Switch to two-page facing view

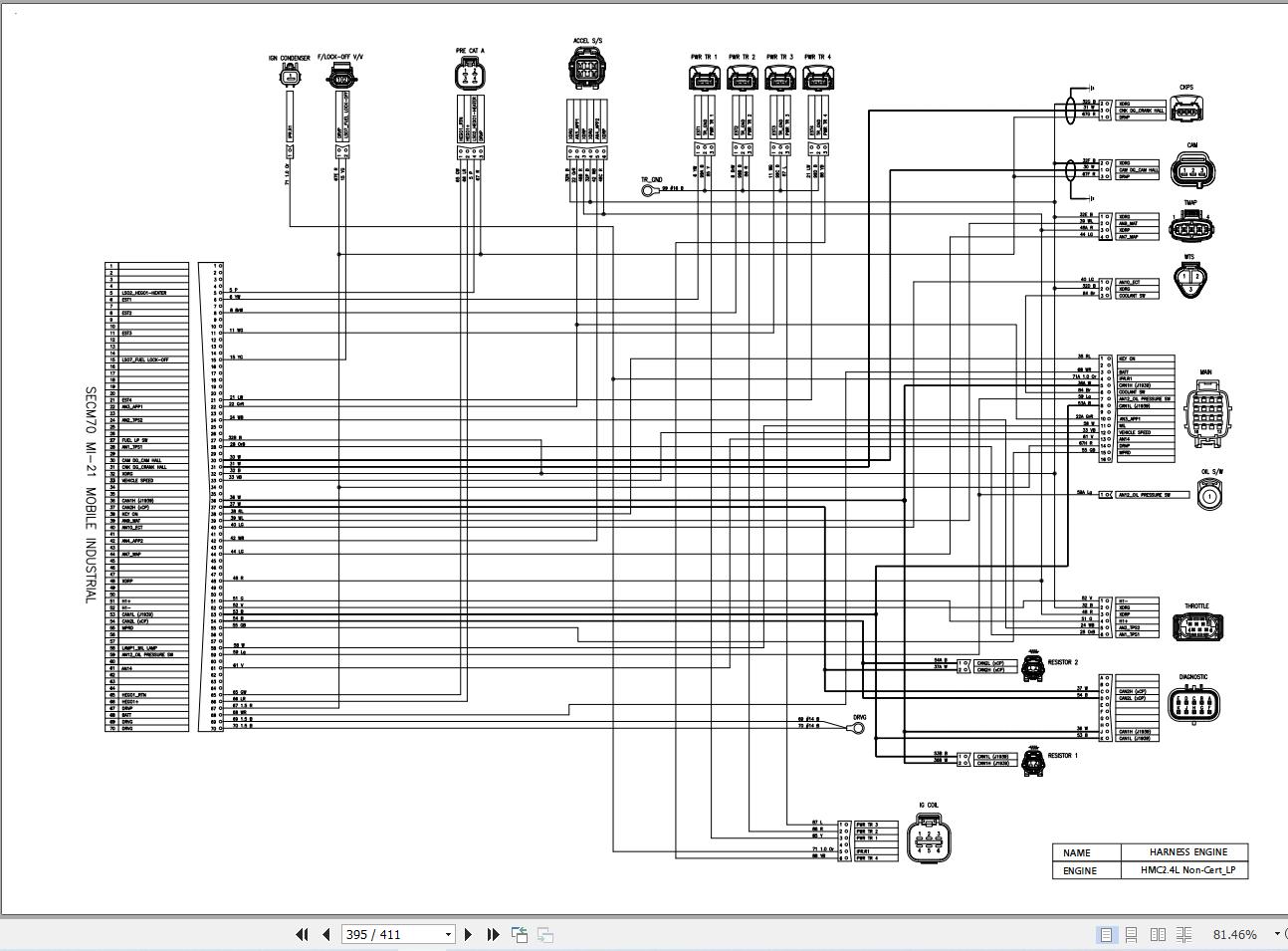(x=1158, y=934)
